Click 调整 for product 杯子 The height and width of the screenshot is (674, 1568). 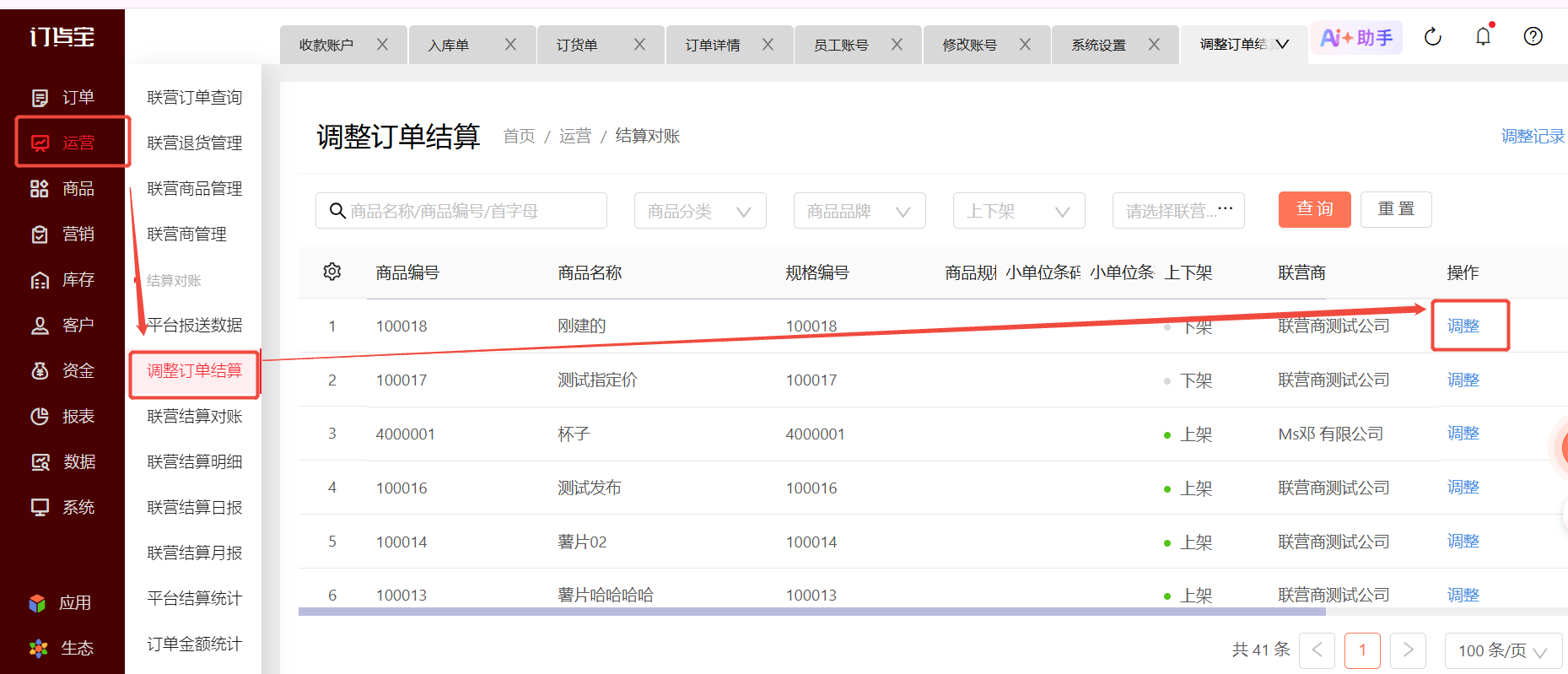(x=1463, y=434)
